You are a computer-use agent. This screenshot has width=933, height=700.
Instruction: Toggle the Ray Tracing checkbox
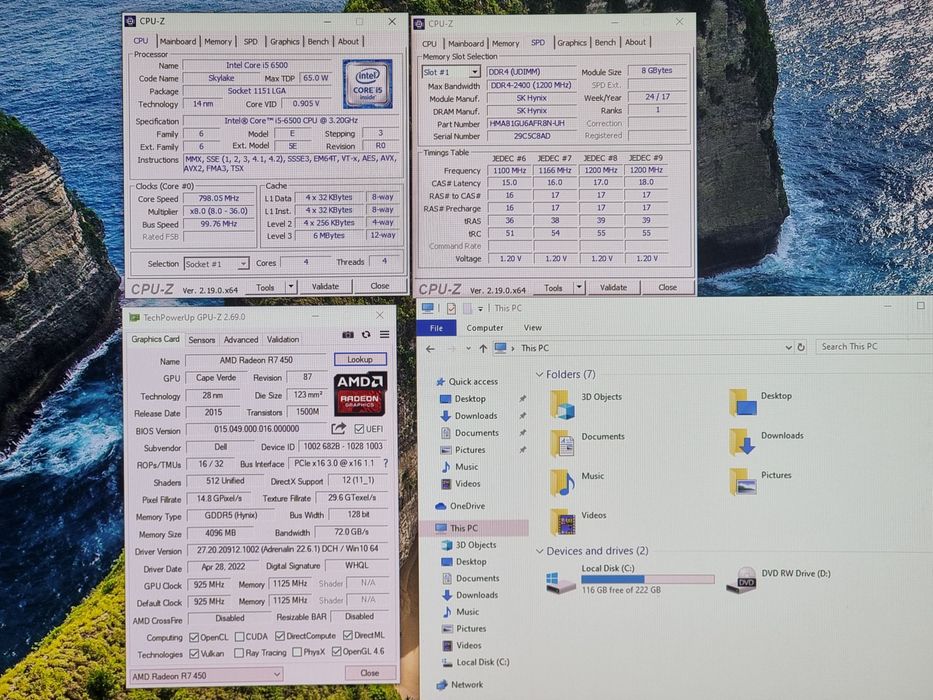tap(239, 653)
